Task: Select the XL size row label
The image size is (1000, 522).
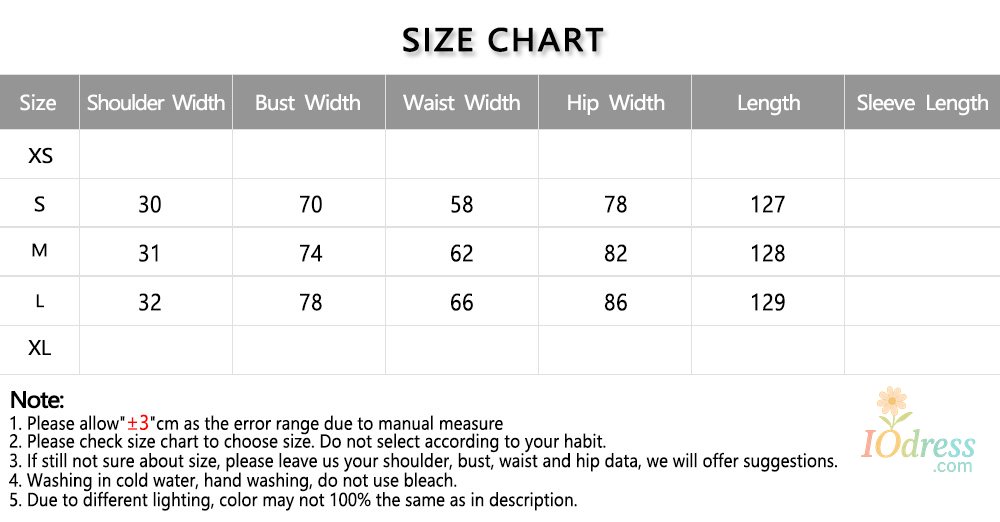Action: click(x=40, y=348)
